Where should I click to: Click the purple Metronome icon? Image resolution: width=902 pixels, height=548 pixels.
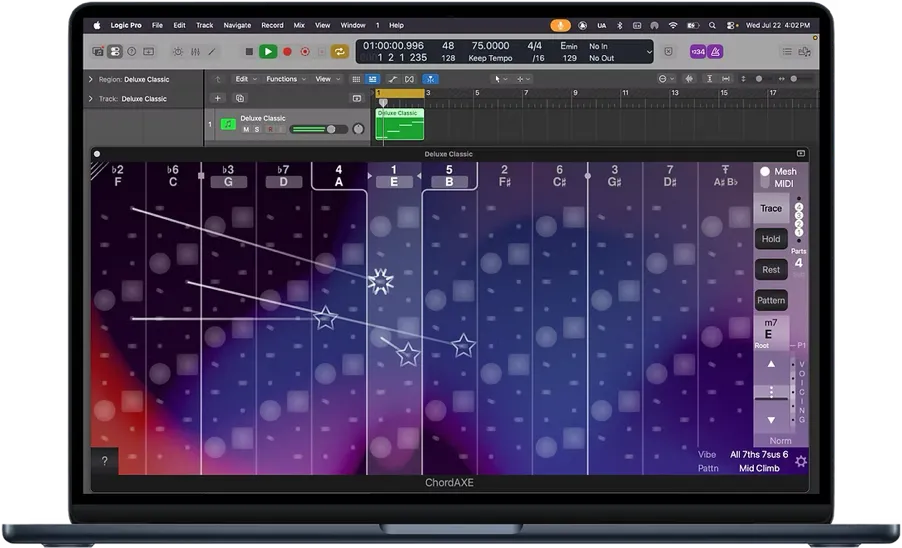pyautogui.click(x=715, y=52)
